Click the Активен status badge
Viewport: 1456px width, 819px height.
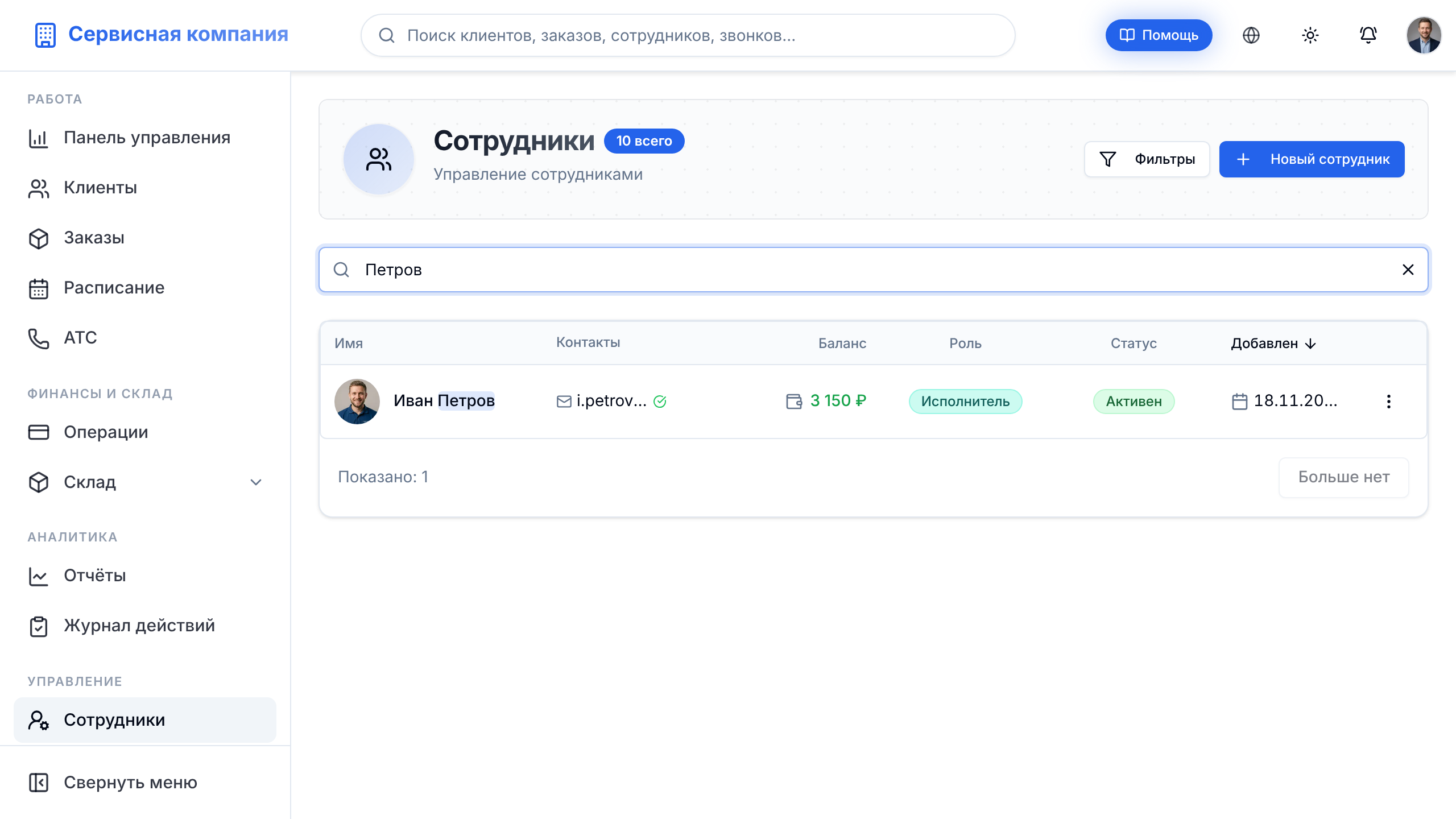coord(1134,402)
